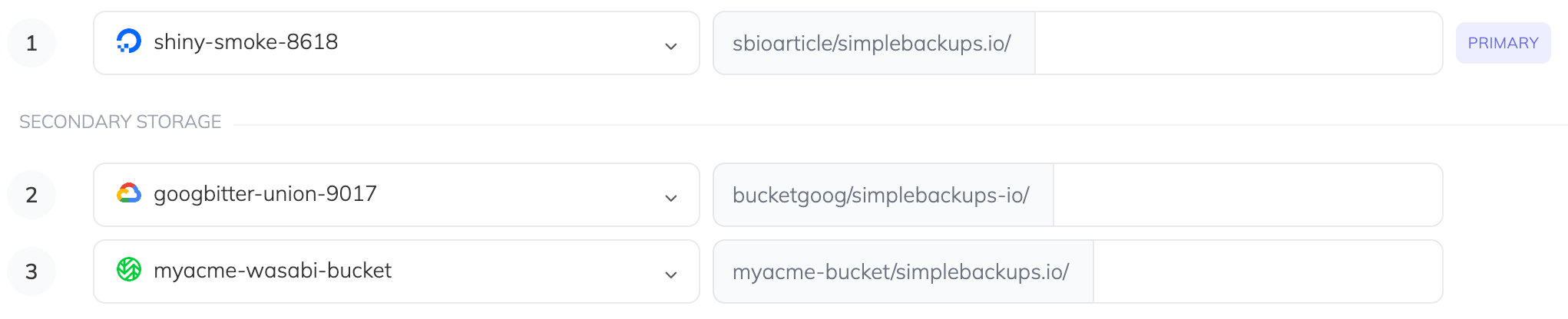Click the bucketgoog/simplebackups-io/ path prefix
The image size is (1568, 319).
(x=881, y=196)
